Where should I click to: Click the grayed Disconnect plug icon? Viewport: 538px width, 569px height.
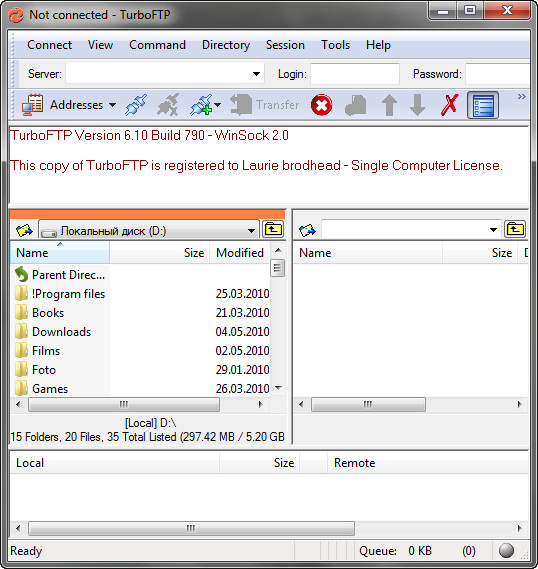click(x=168, y=105)
